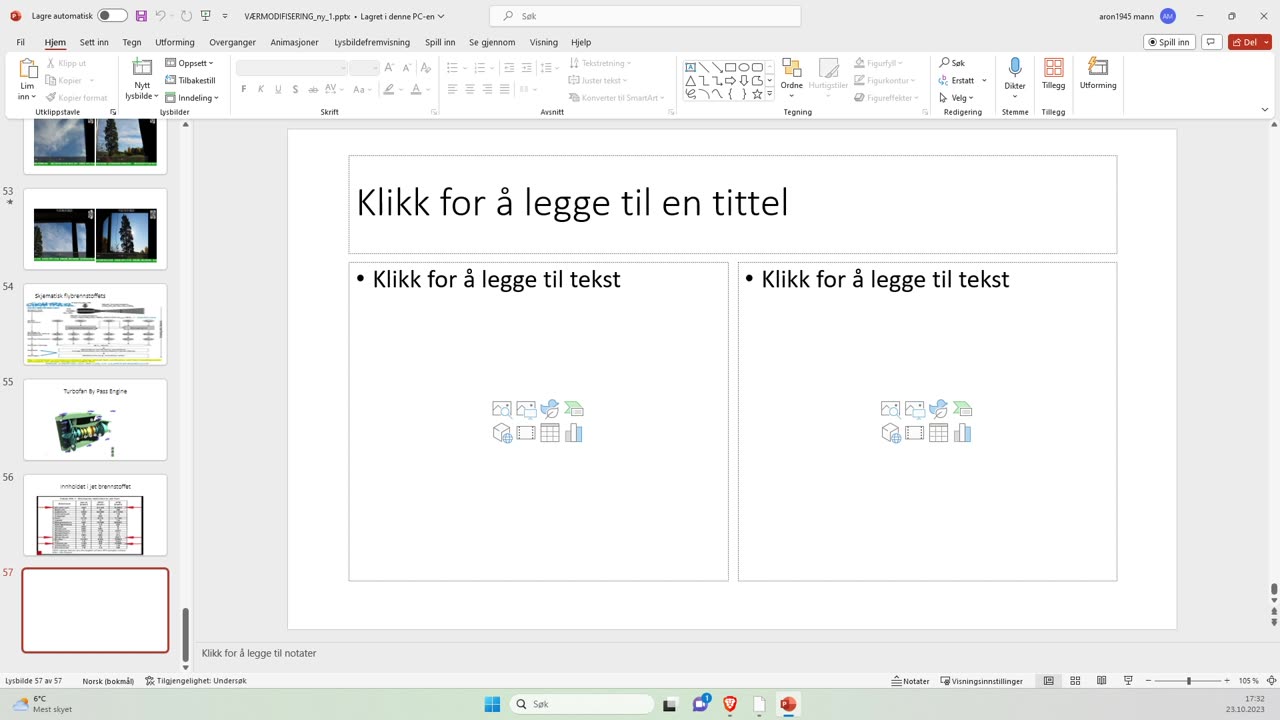The height and width of the screenshot is (720, 1280).
Task: Click the Spill inn button at top right
Action: coord(1170,42)
